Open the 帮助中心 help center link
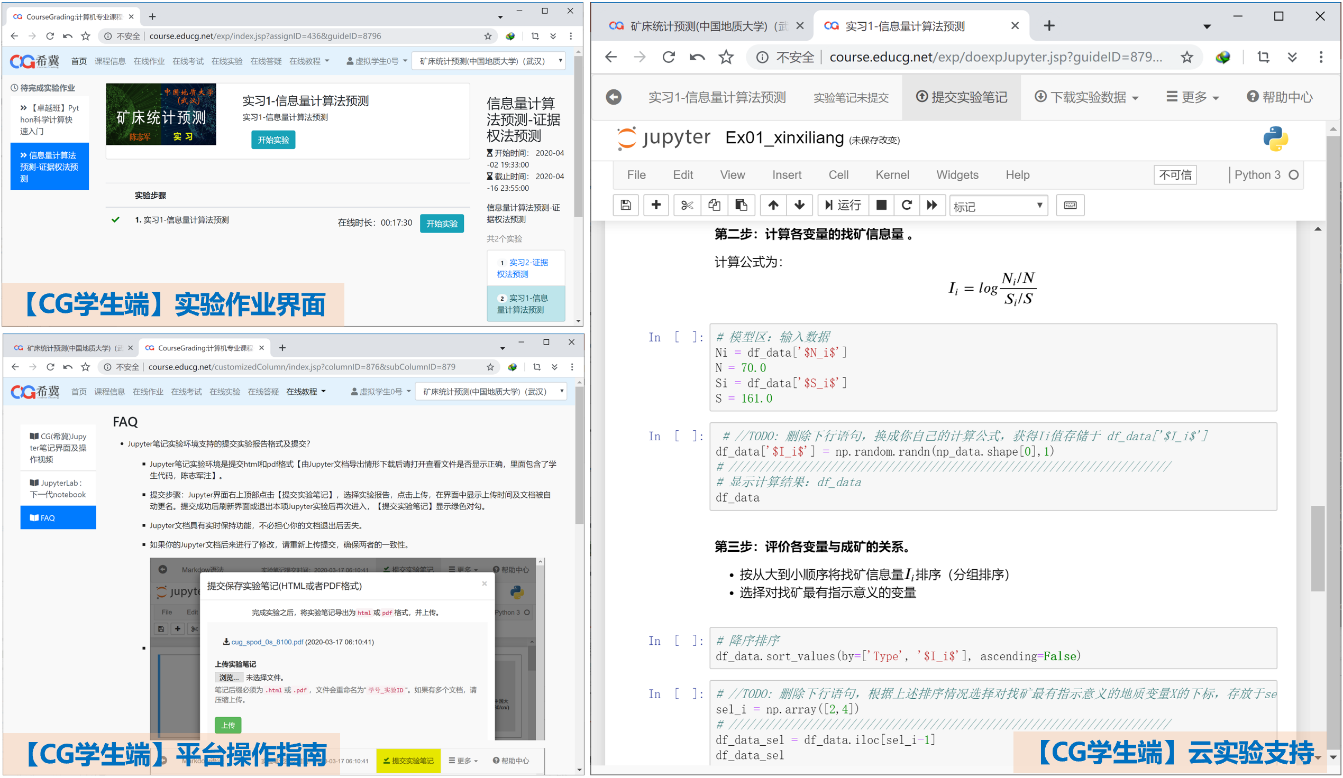The image size is (1343, 778). (1279, 97)
